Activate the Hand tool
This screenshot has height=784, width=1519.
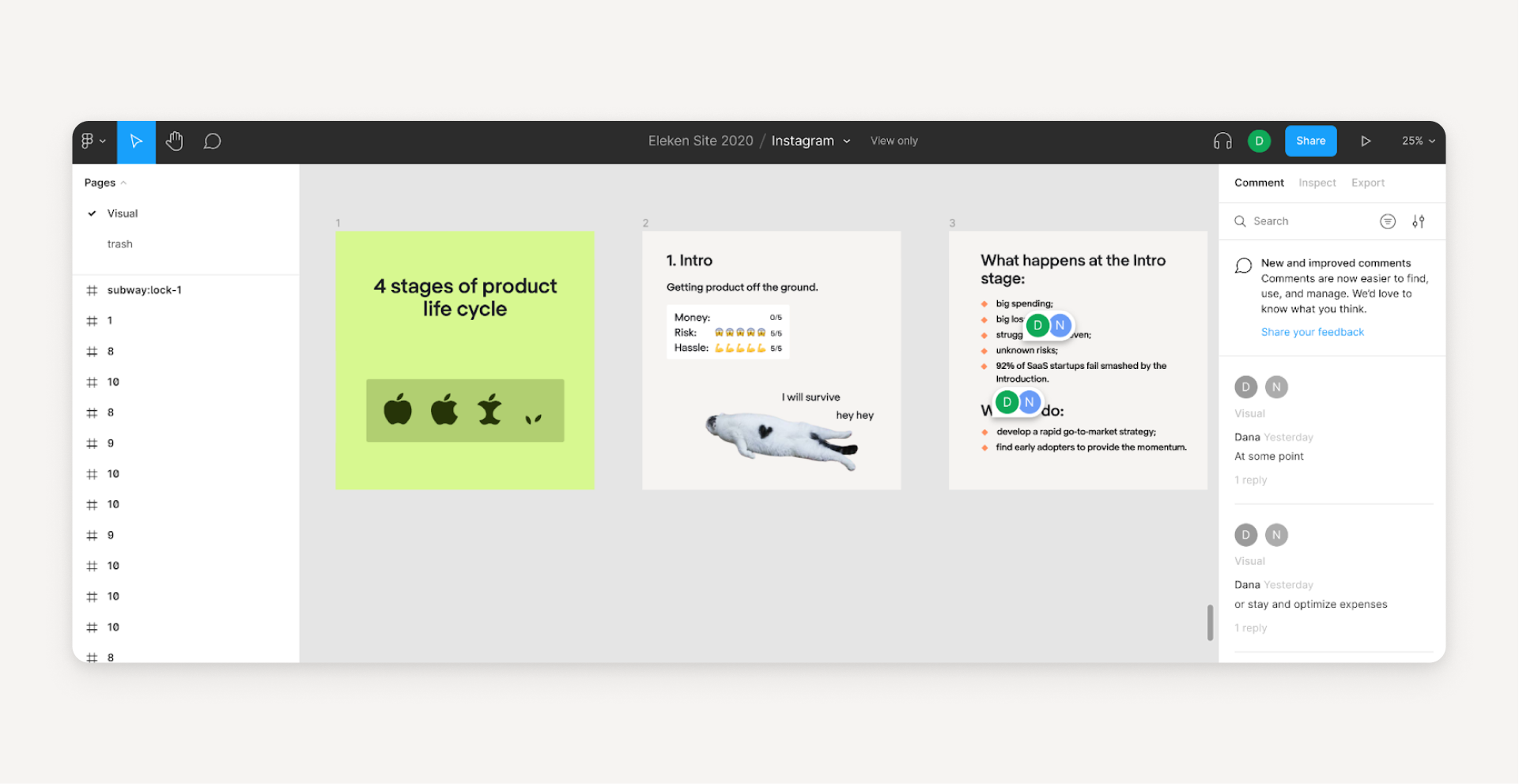174,141
